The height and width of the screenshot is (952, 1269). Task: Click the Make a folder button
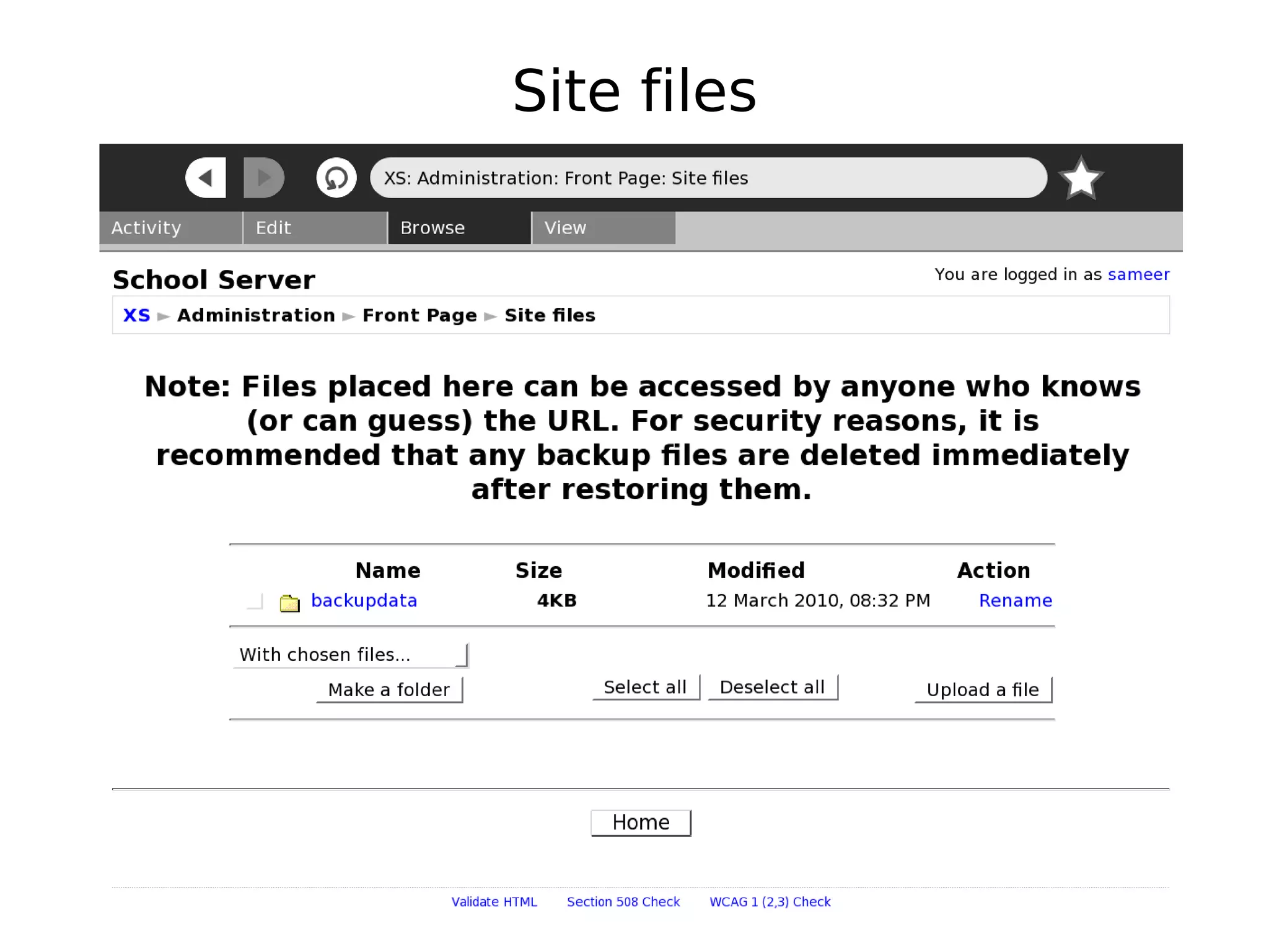(390, 690)
